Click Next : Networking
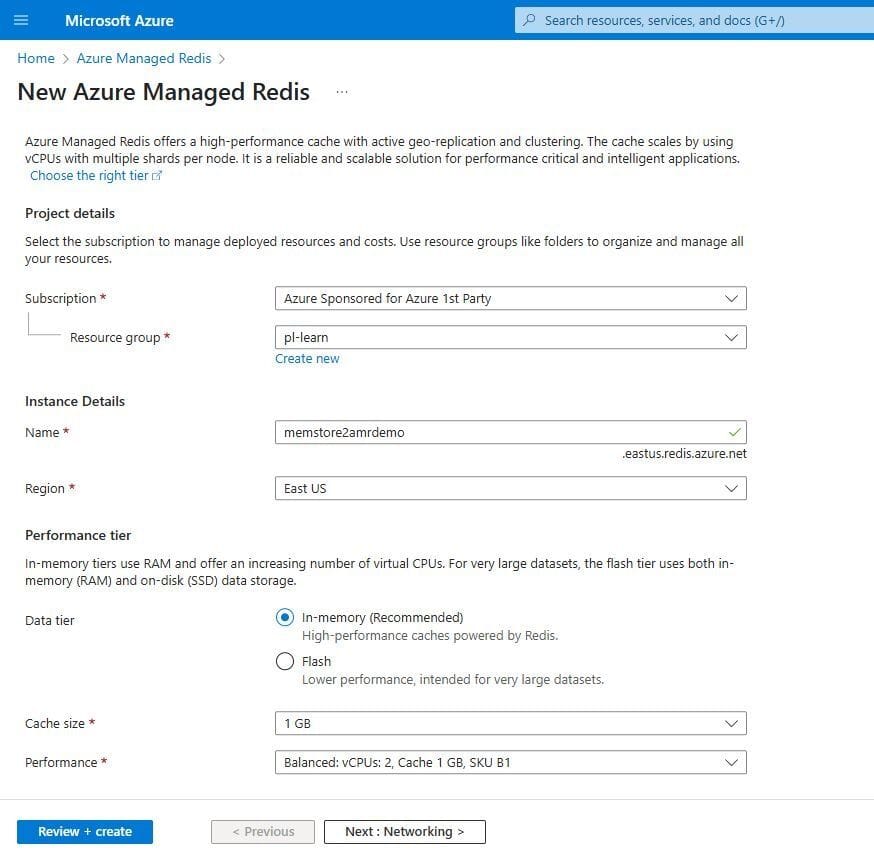This screenshot has height=864, width=874. click(x=404, y=831)
